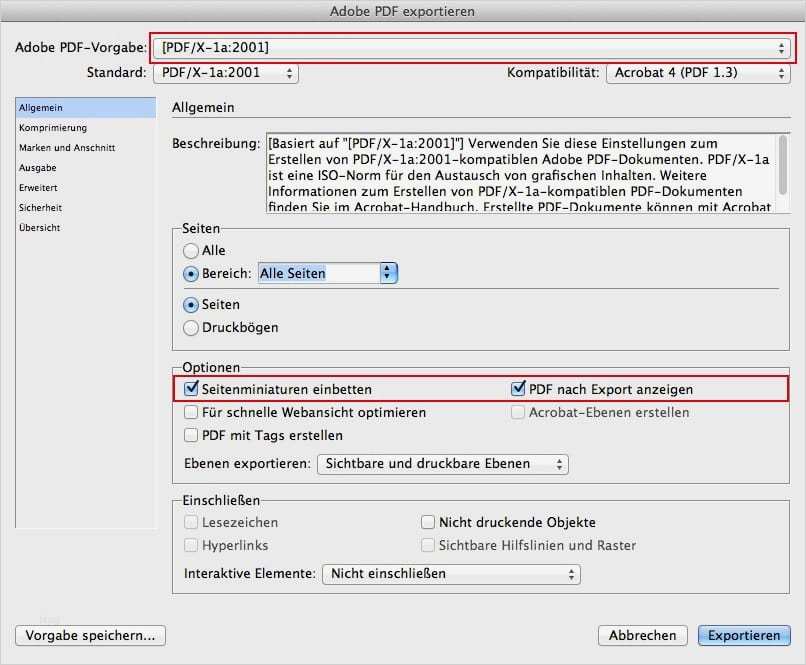Screen dimensions: 806x665
Task: Check Nicht druckende Objekte
Action: click(x=428, y=522)
